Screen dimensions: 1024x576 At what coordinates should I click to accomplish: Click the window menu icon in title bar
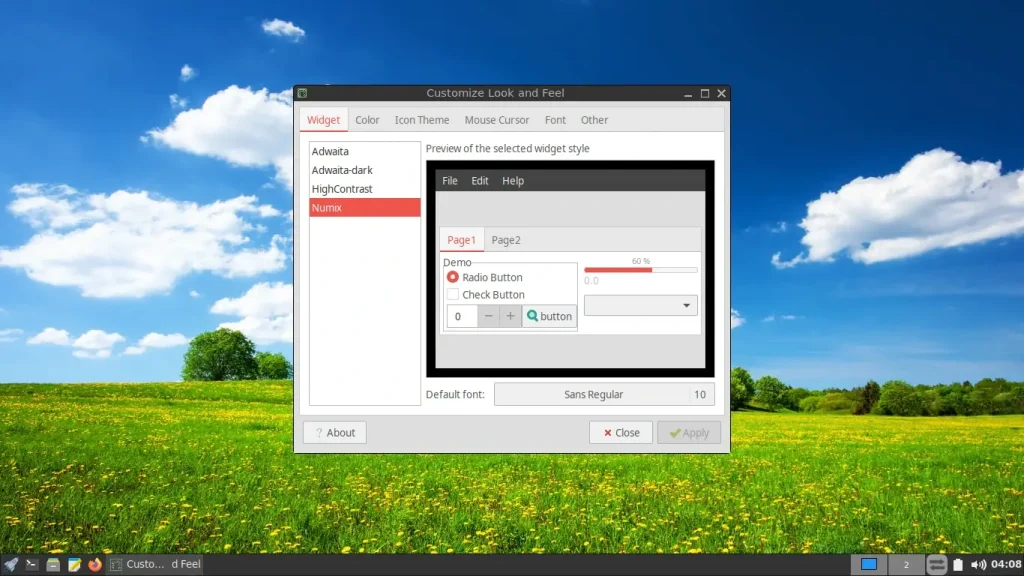[302, 93]
